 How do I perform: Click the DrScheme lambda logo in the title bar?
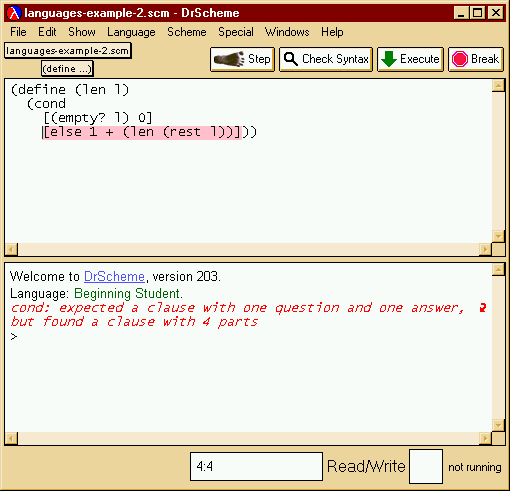click(x=14, y=13)
